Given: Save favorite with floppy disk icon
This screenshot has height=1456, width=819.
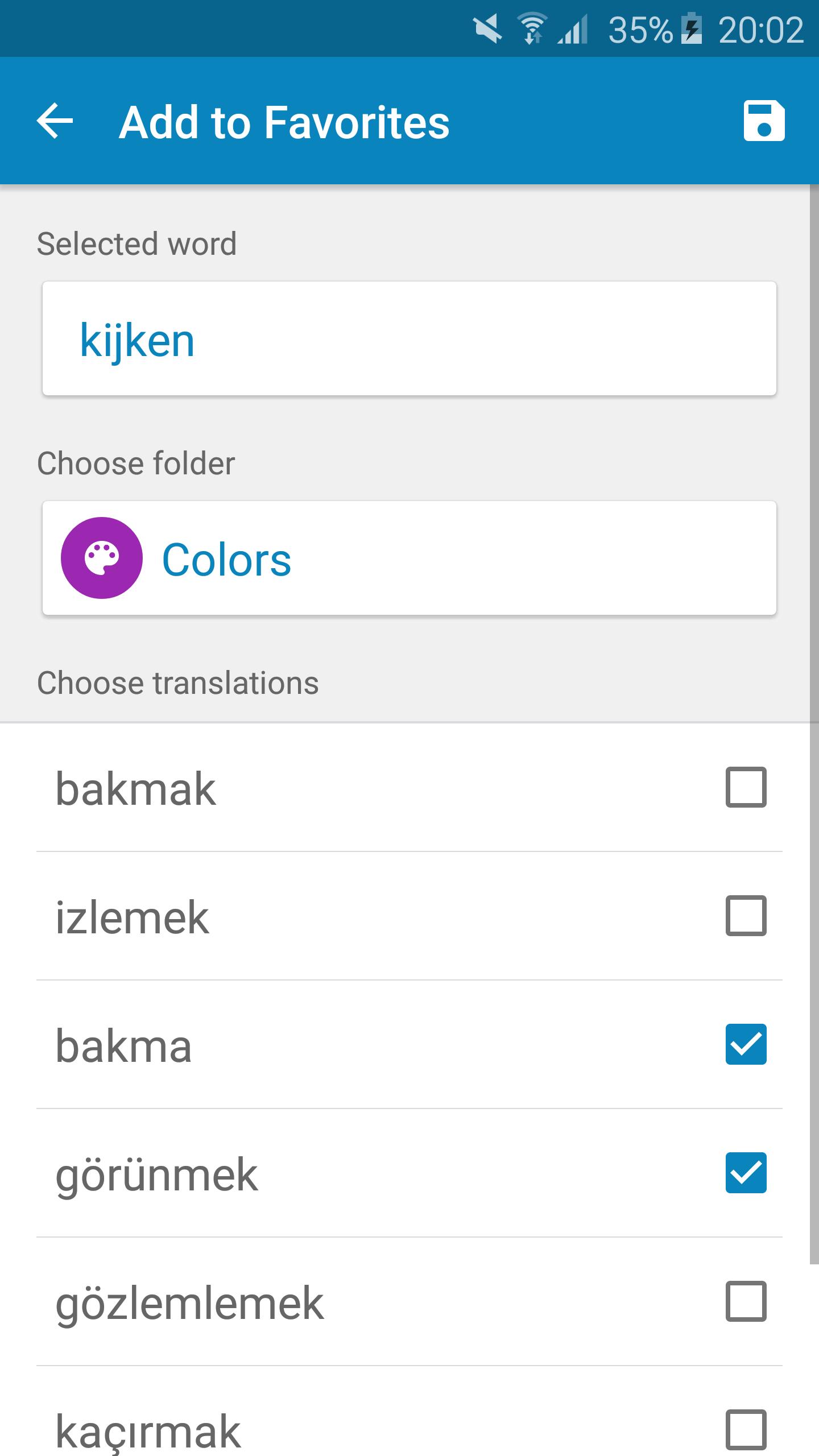Looking at the screenshot, I should (764, 121).
